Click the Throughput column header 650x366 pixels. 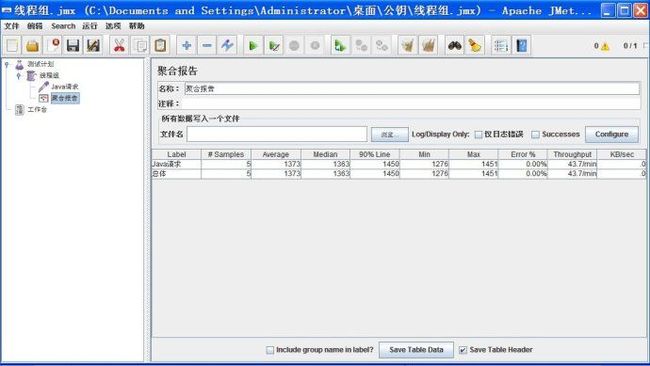click(x=572, y=154)
